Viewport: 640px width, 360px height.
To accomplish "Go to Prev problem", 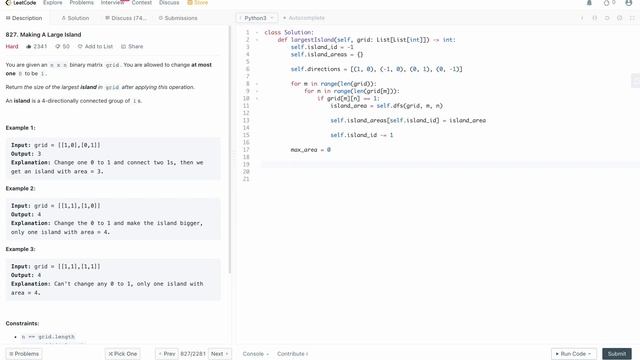I will [167, 354].
